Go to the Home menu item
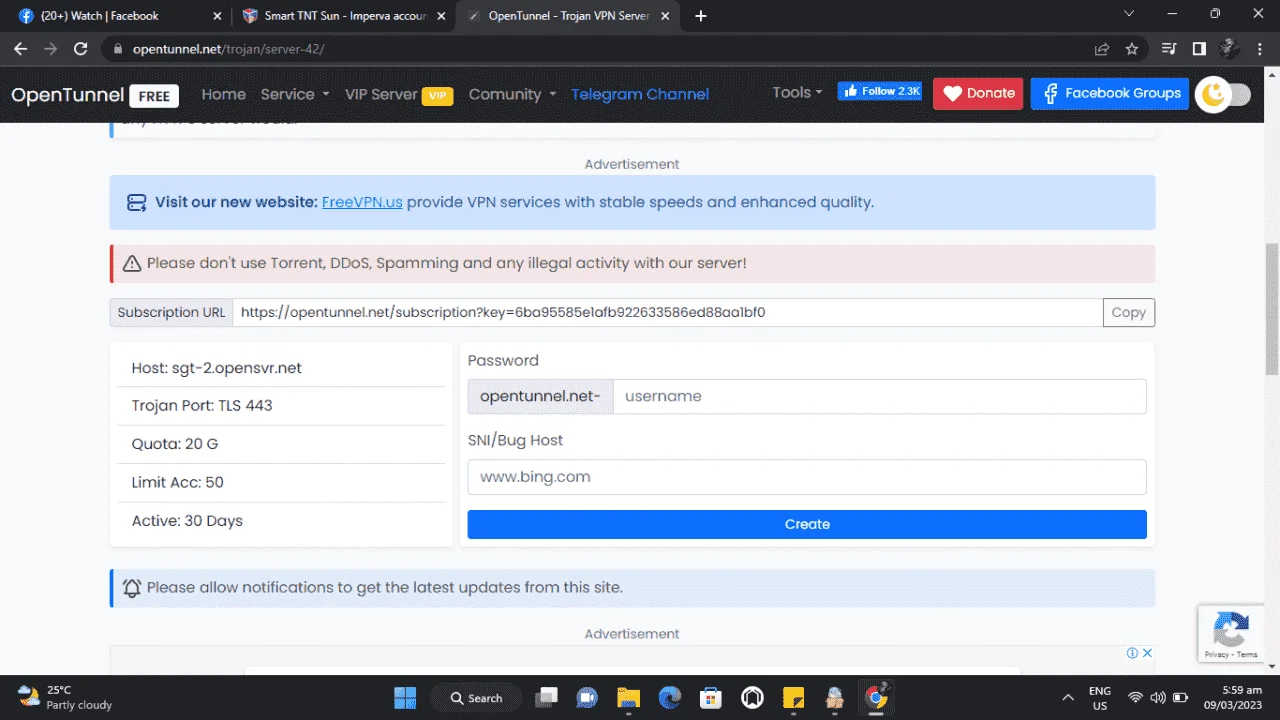Viewport: 1280px width, 720px height. coord(223,94)
